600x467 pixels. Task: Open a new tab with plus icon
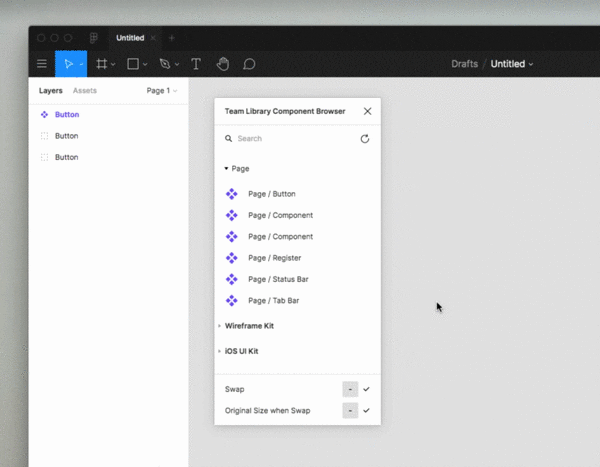tap(172, 38)
